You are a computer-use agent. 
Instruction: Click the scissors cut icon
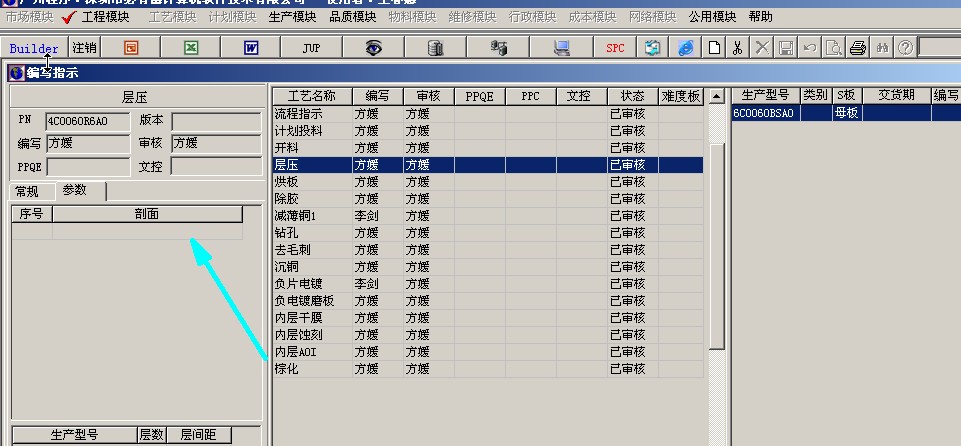click(738, 48)
